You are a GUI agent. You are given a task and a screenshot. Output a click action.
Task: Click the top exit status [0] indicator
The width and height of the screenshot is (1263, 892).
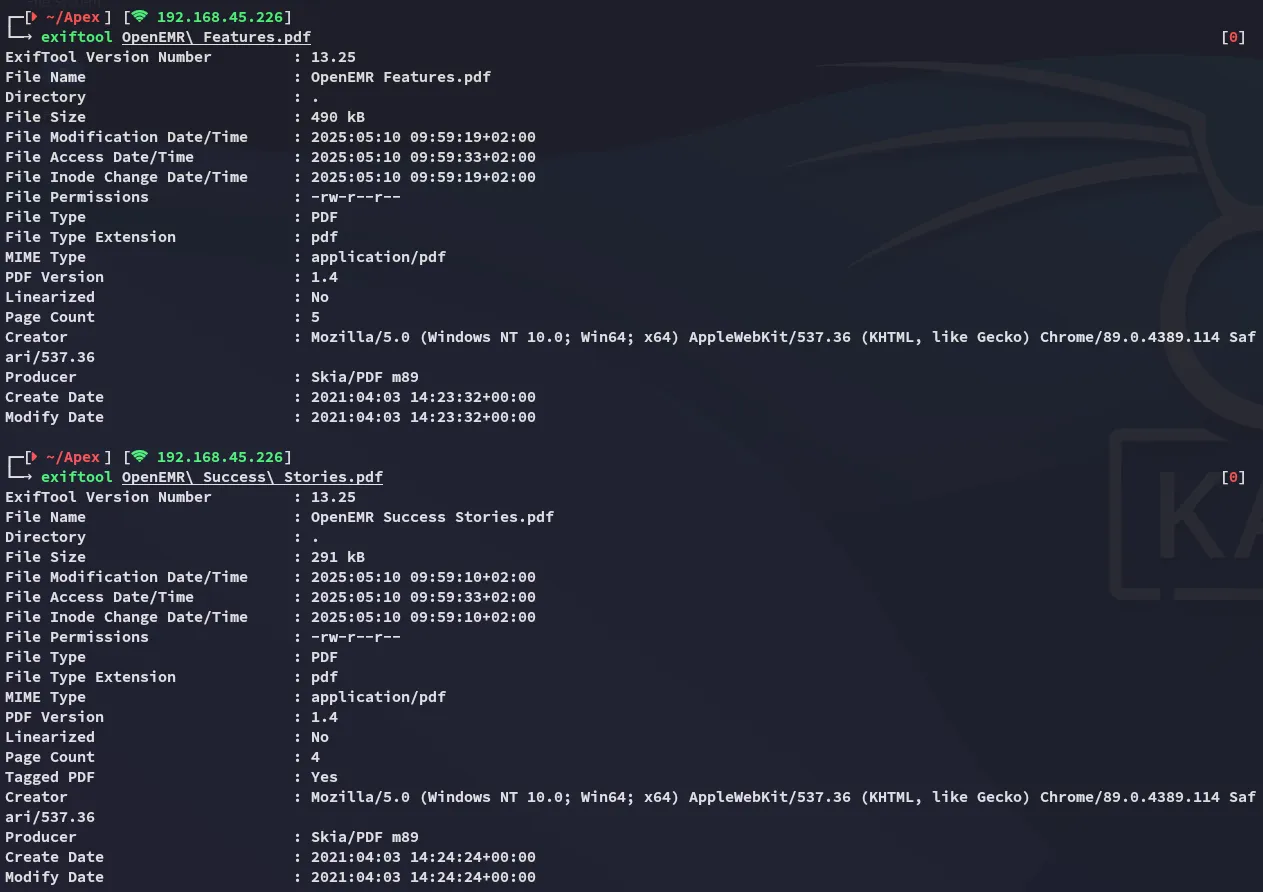click(x=1234, y=37)
